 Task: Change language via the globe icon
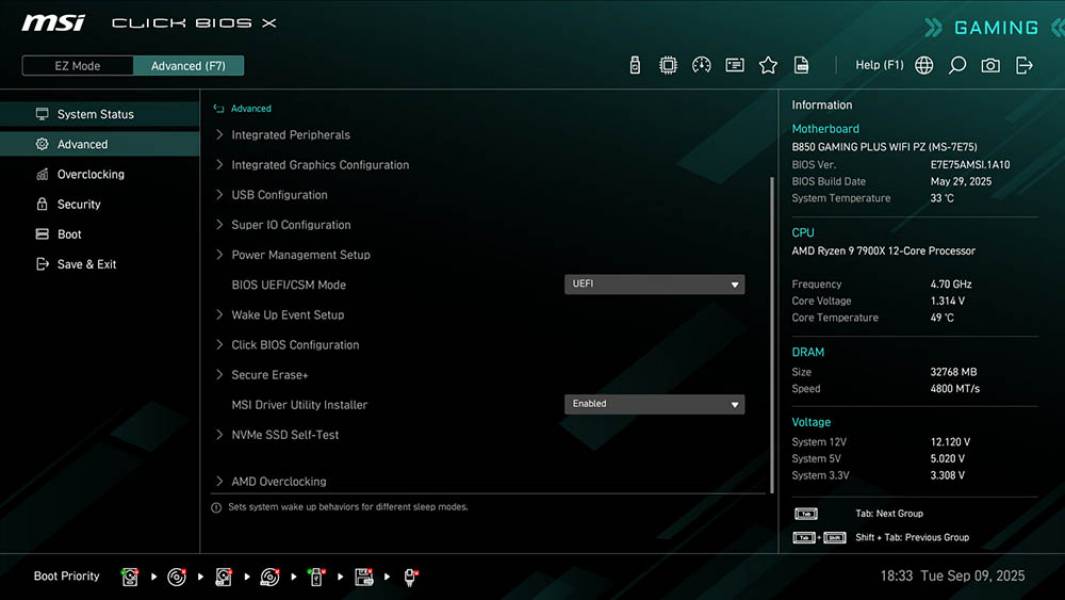pos(923,64)
